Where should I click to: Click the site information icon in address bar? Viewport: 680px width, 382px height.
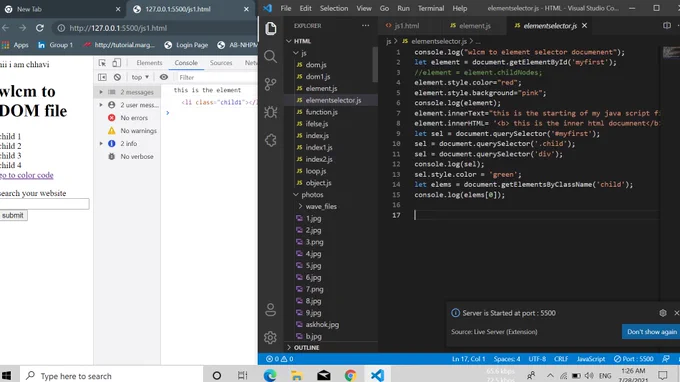(x=61, y=28)
